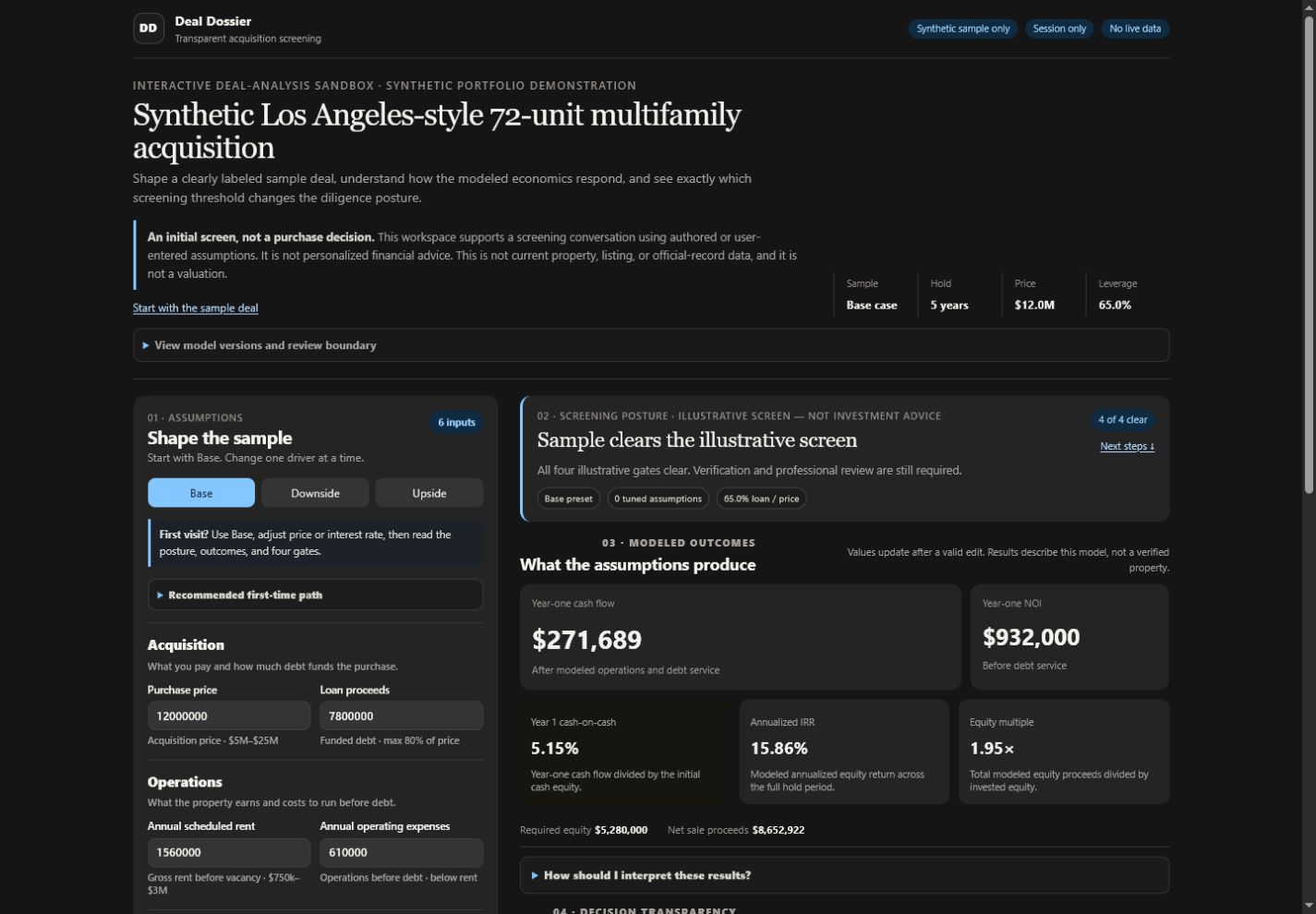
Task: Focus the Loan proceeds input field
Action: (401, 716)
